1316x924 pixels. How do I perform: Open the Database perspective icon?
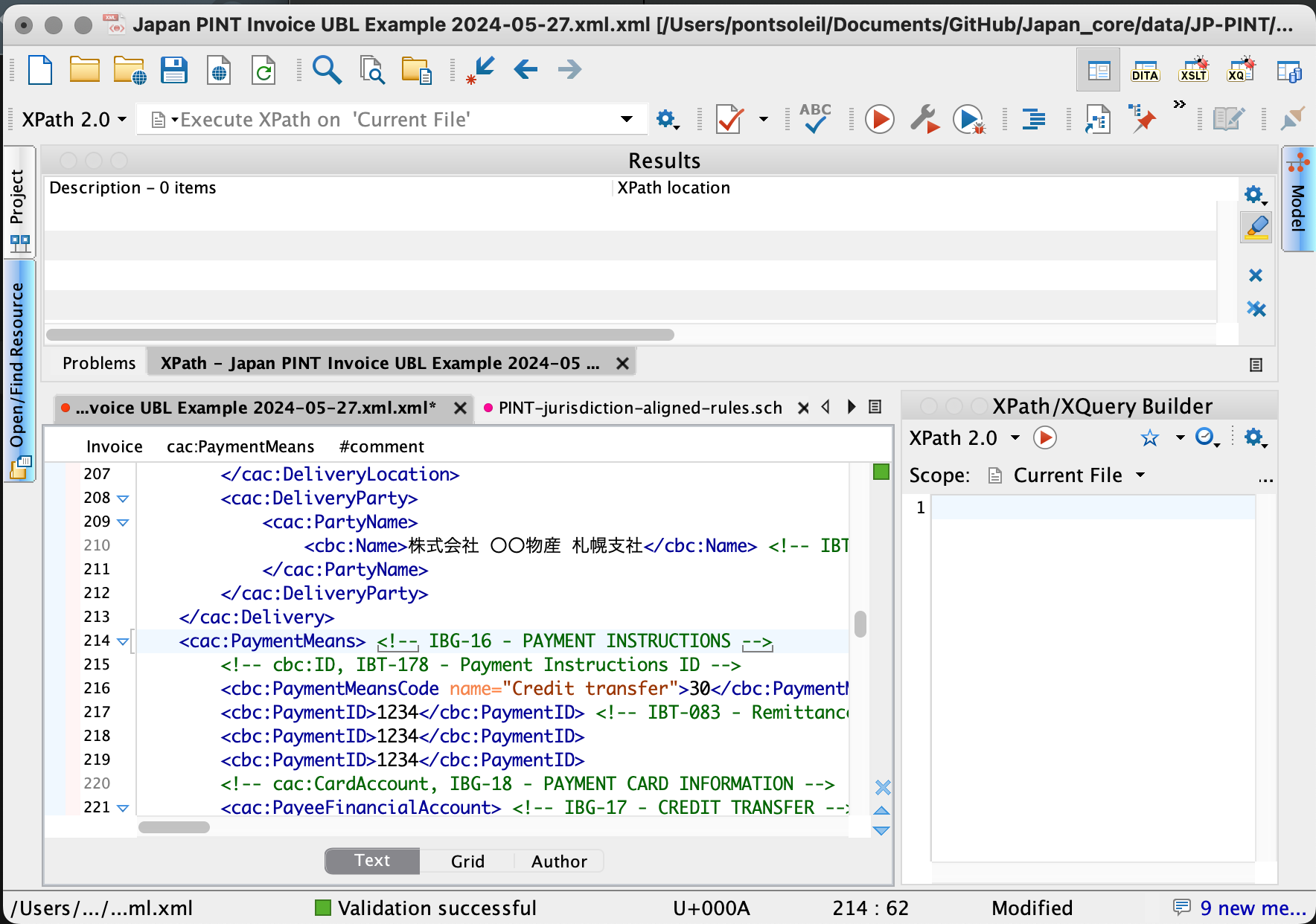click(1288, 71)
